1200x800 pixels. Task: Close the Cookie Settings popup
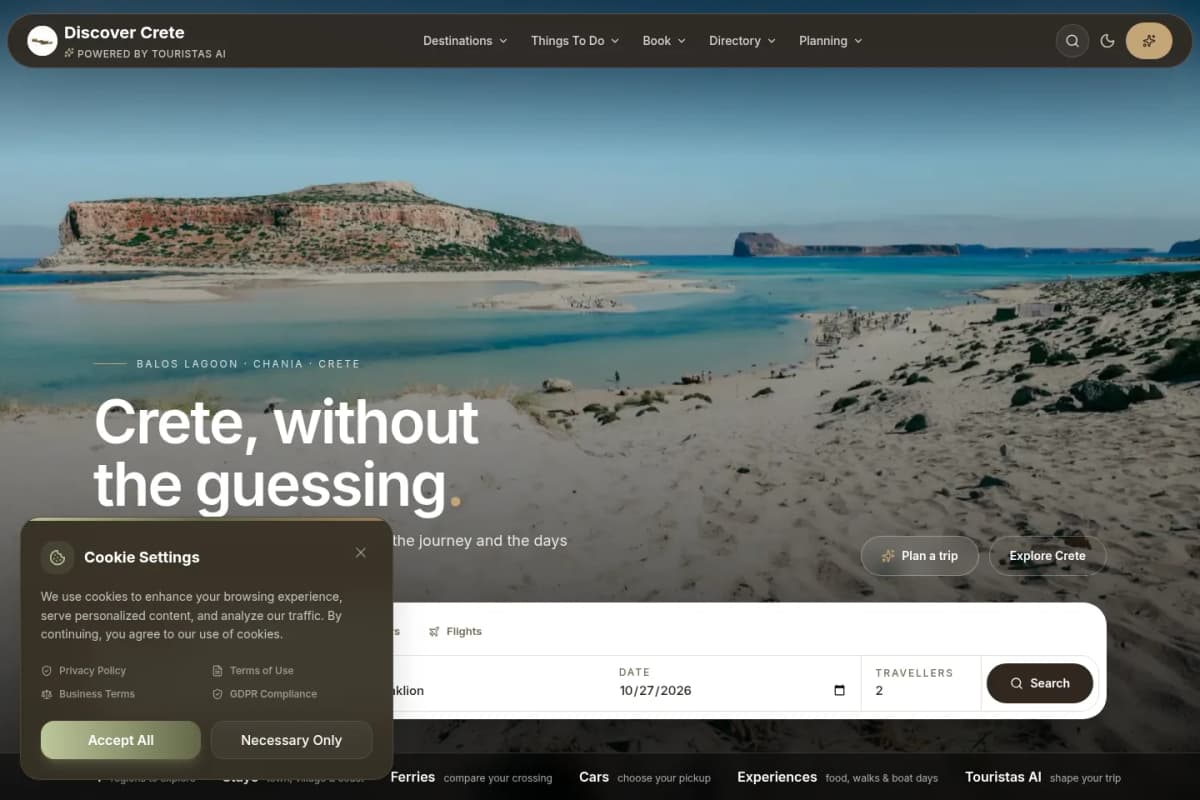[361, 552]
